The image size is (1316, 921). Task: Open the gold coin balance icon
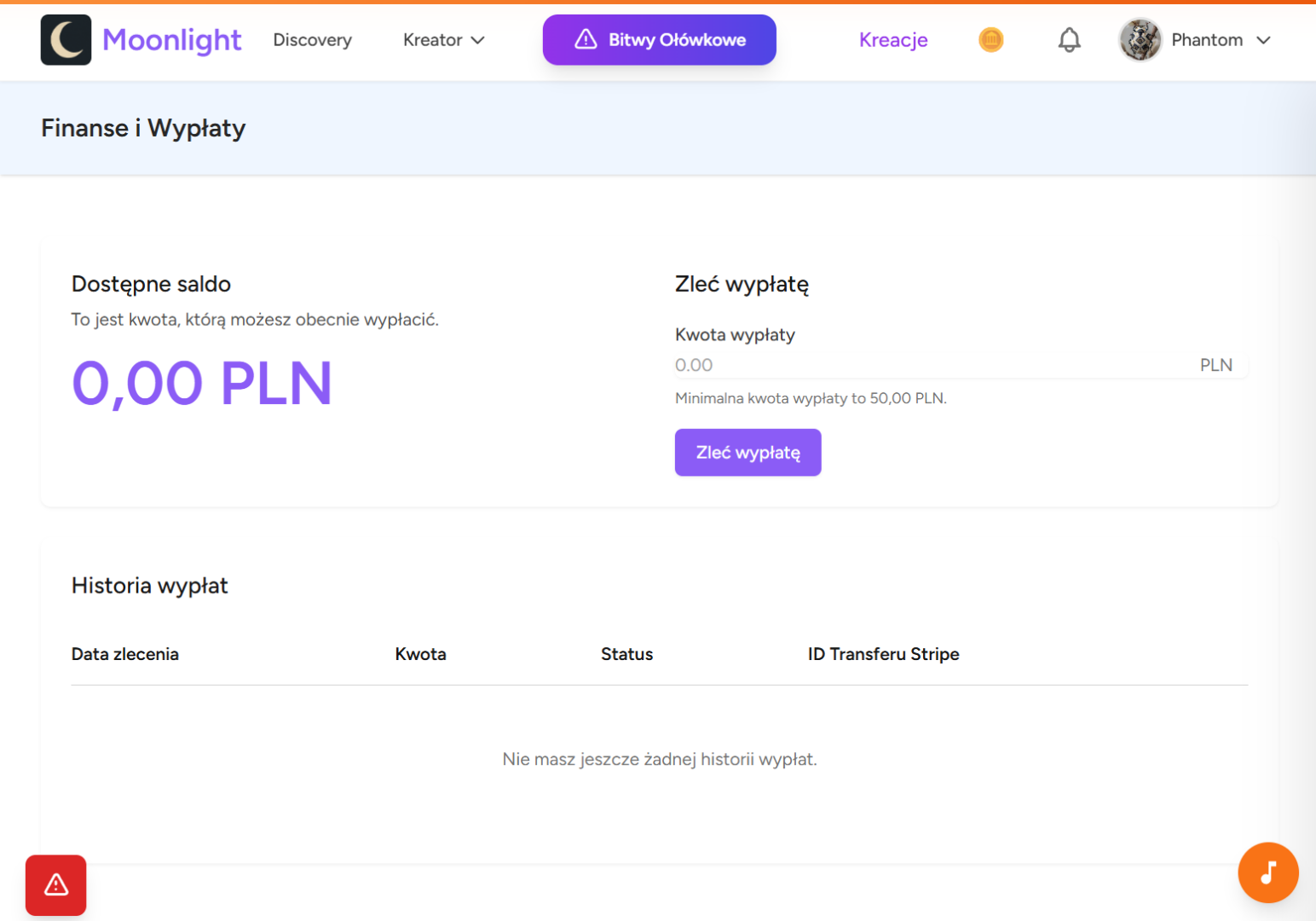[990, 40]
